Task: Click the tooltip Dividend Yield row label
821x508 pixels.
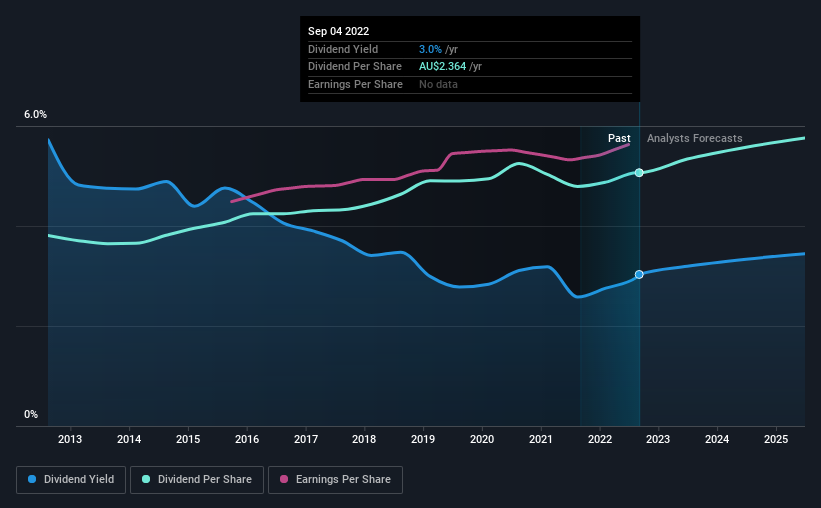Action: [343, 49]
